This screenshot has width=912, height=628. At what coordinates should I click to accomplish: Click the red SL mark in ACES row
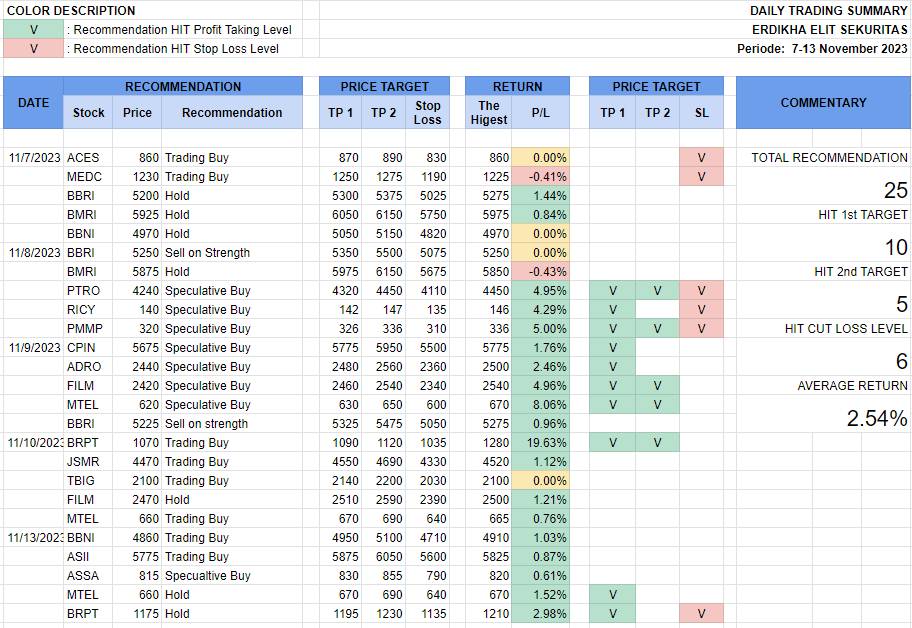pyautogui.click(x=701, y=158)
